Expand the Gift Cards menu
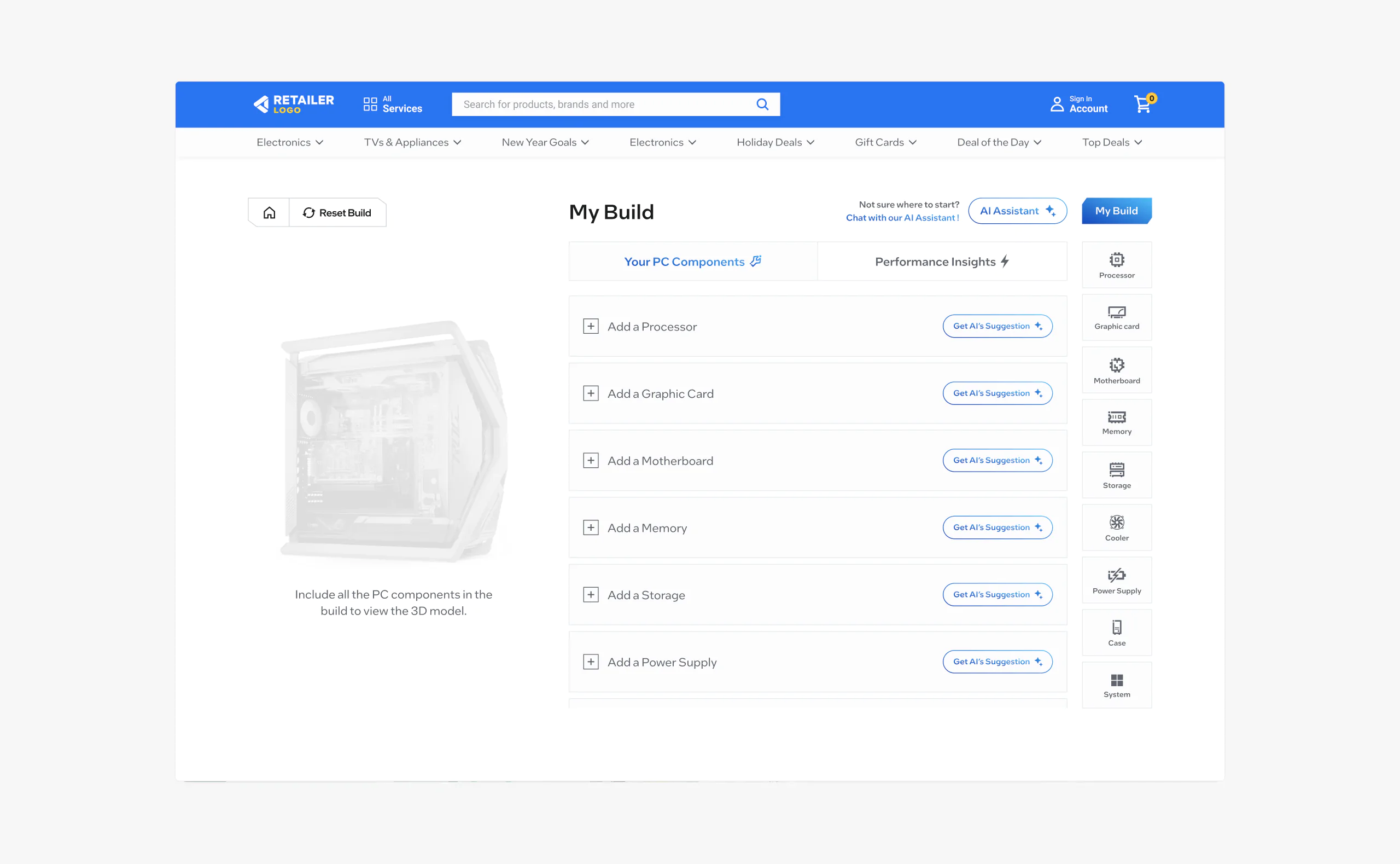Image resolution: width=1400 pixels, height=864 pixels. tap(885, 142)
